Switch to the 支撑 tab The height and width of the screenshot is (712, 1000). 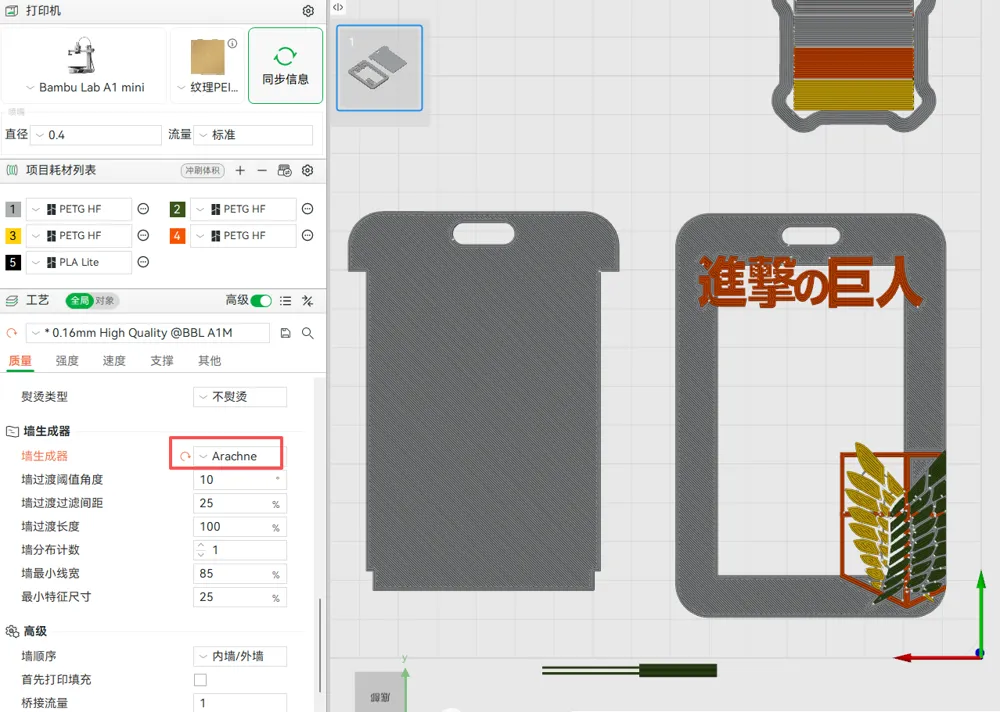tap(162, 360)
